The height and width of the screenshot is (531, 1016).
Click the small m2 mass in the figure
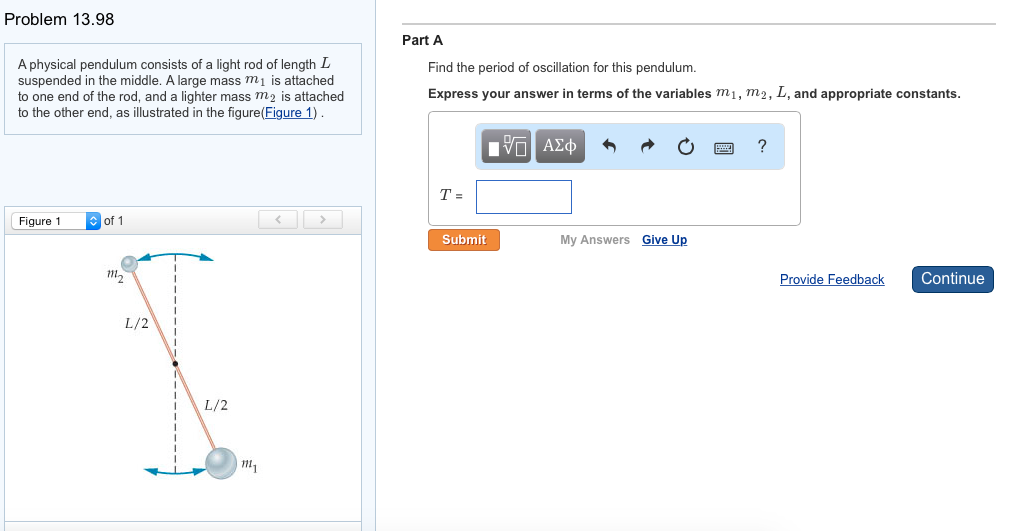pos(129,264)
